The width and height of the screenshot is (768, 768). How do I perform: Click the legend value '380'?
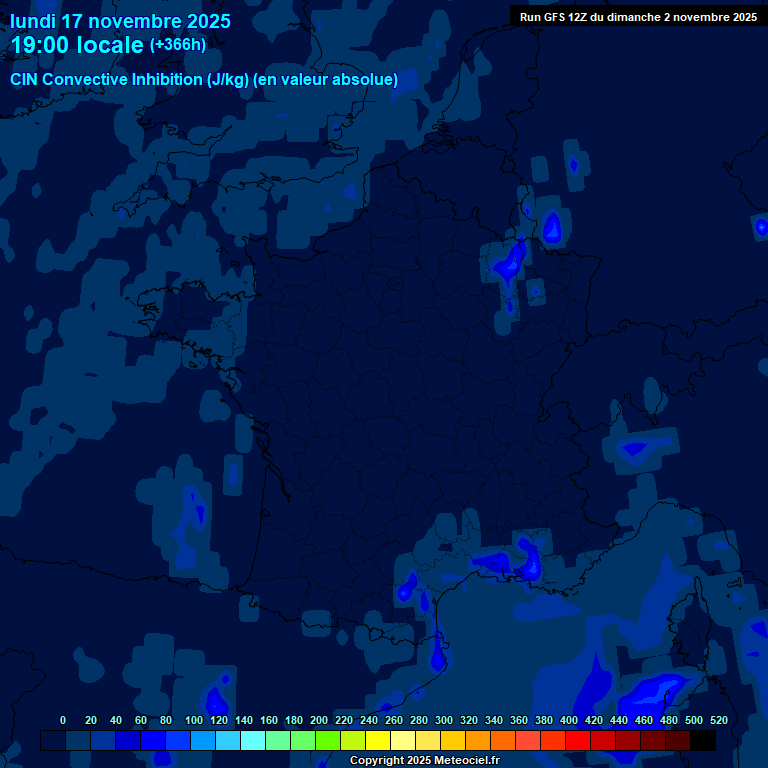point(544,720)
